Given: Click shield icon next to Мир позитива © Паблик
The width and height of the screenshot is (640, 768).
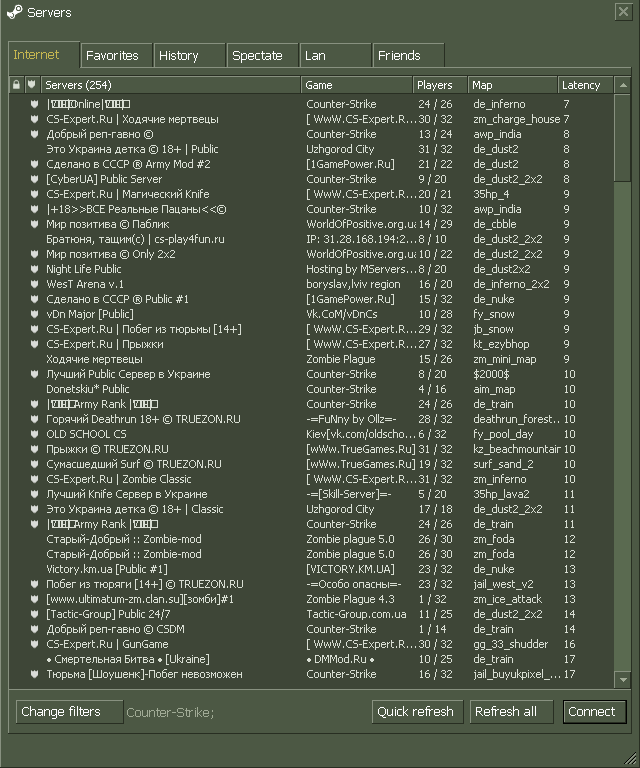Looking at the screenshot, I should (34, 224).
